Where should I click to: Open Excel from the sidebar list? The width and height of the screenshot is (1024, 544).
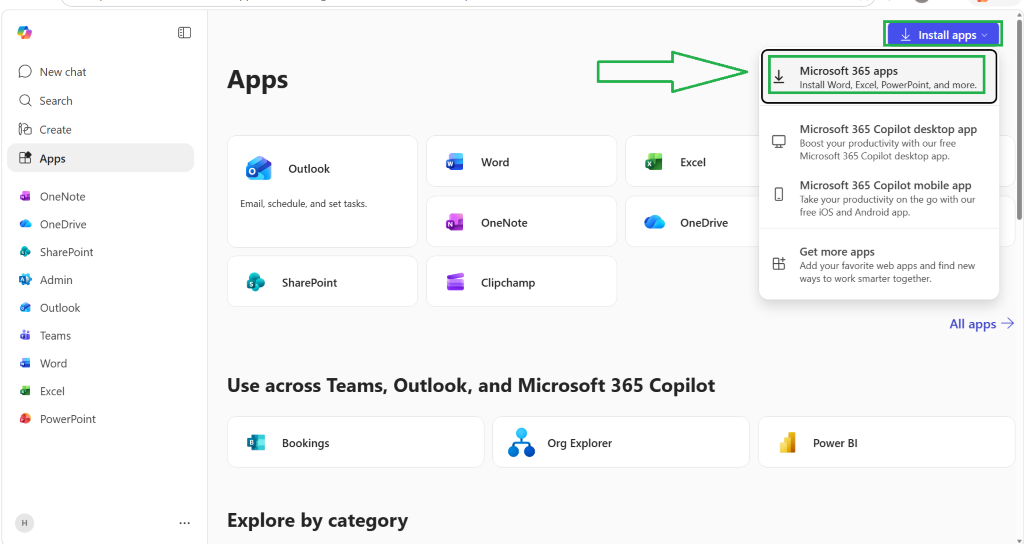(x=101, y=391)
